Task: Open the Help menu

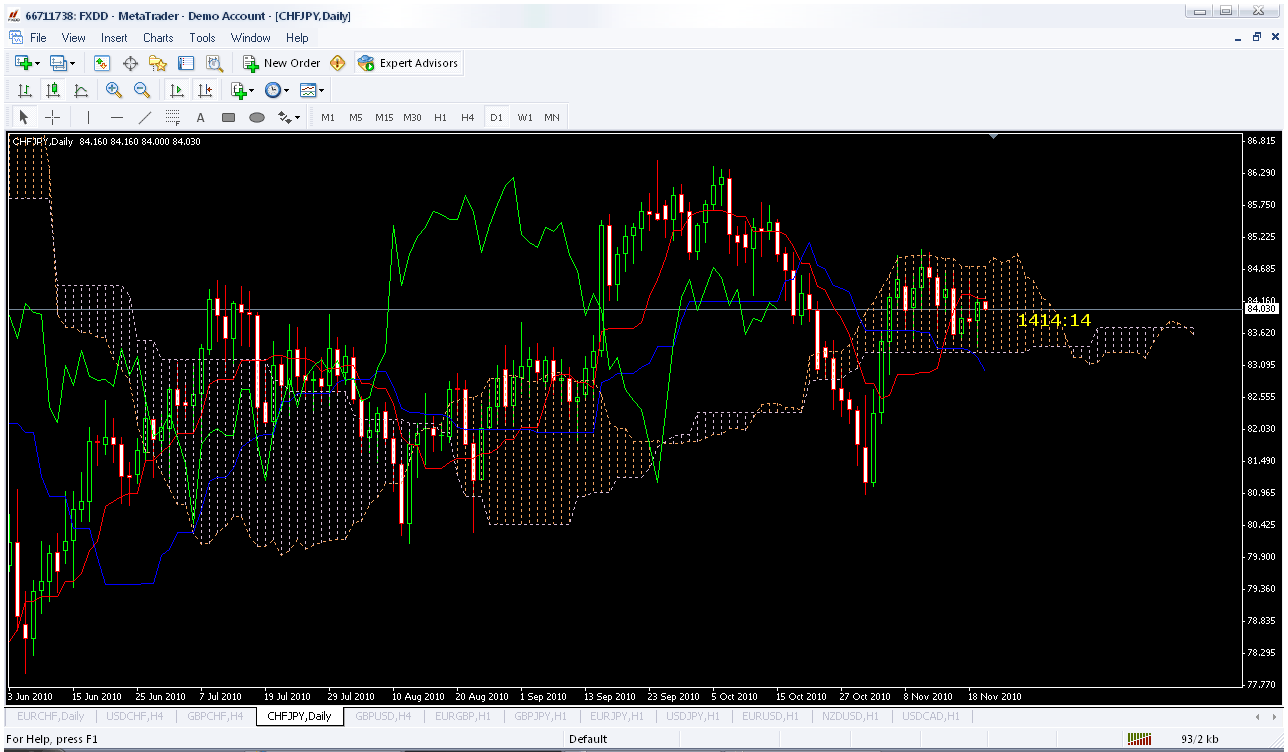Action: 297,38
